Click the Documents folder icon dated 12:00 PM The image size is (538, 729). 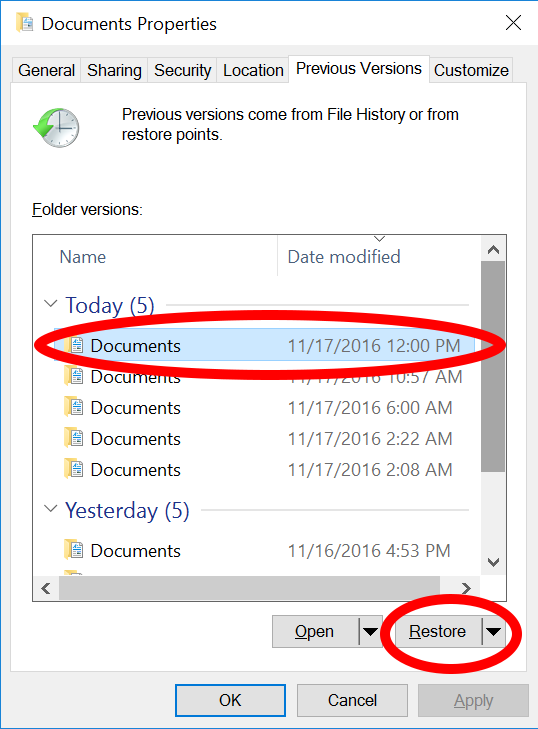click(x=74, y=345)
